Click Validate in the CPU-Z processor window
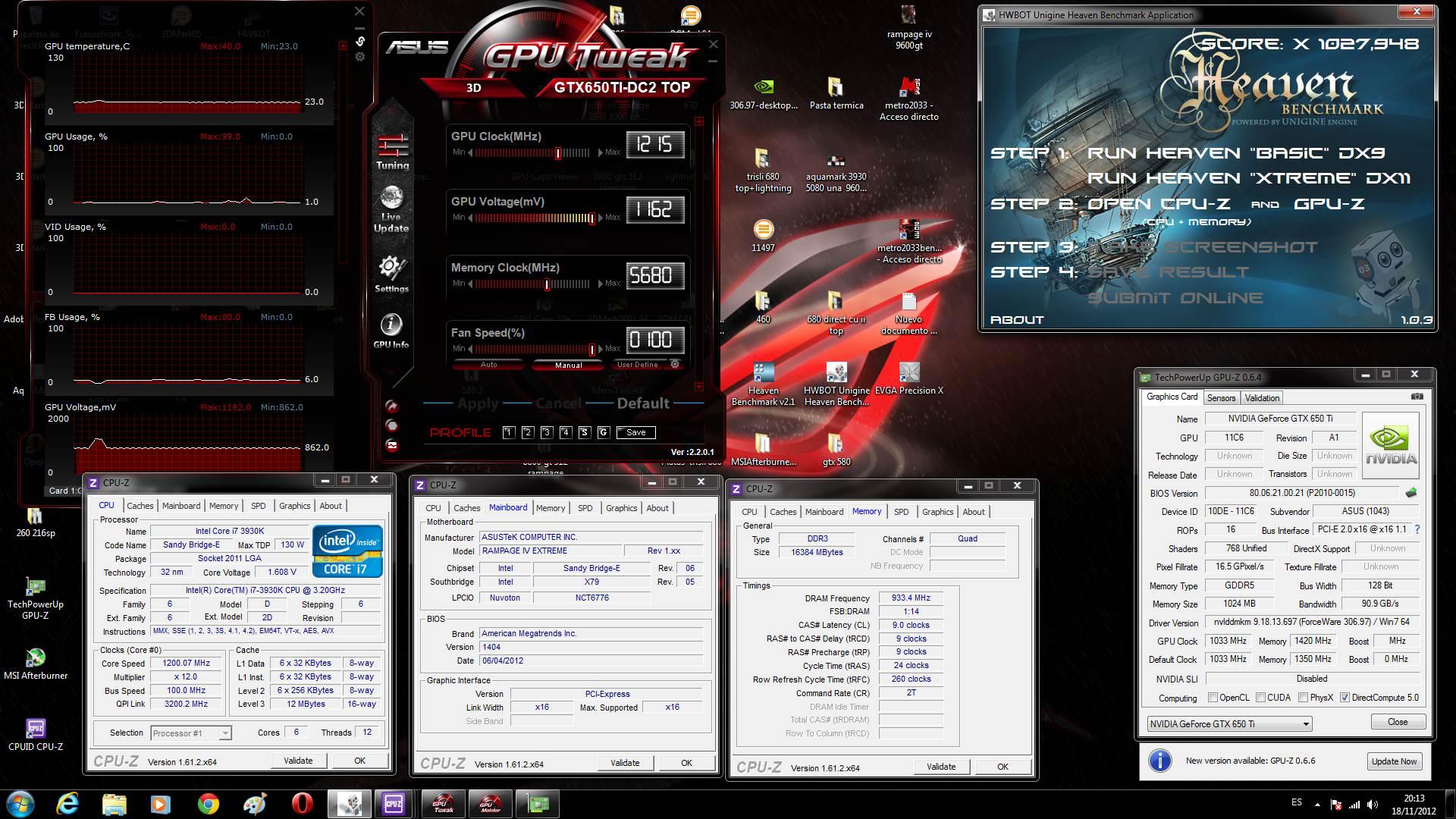The height and width of the screenshot is (819, 1456). click(x=298, y=761)
